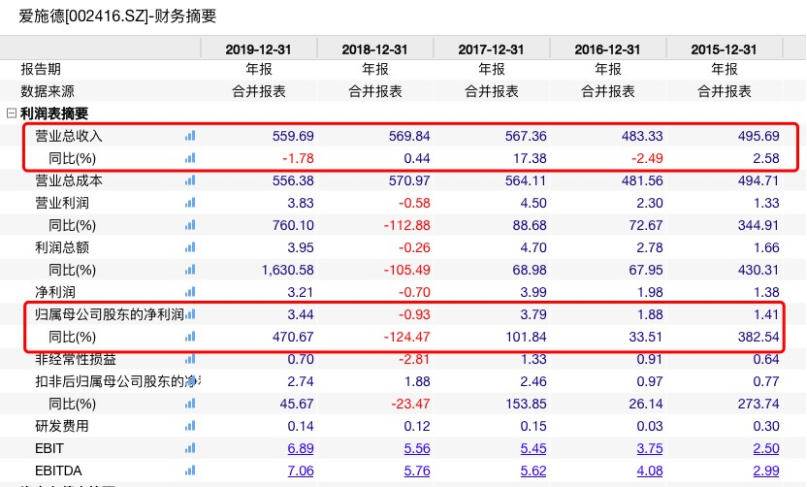Open the 2016 EBITDA value link 4.08
Screen dimensions: 807x487
650,471
